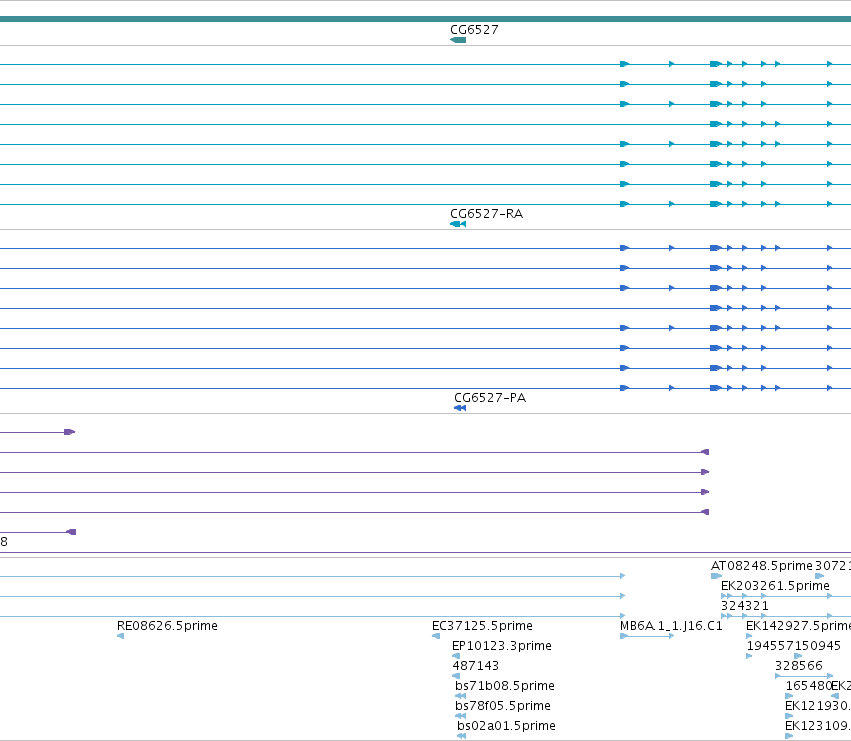
Task: Select the EK123109 label
Action: click(x=816, y=726)
